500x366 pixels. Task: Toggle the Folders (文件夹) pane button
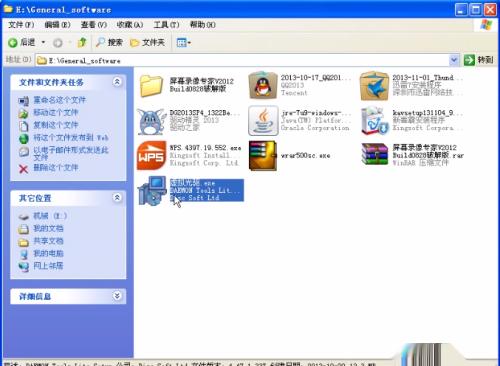point(147,43)
